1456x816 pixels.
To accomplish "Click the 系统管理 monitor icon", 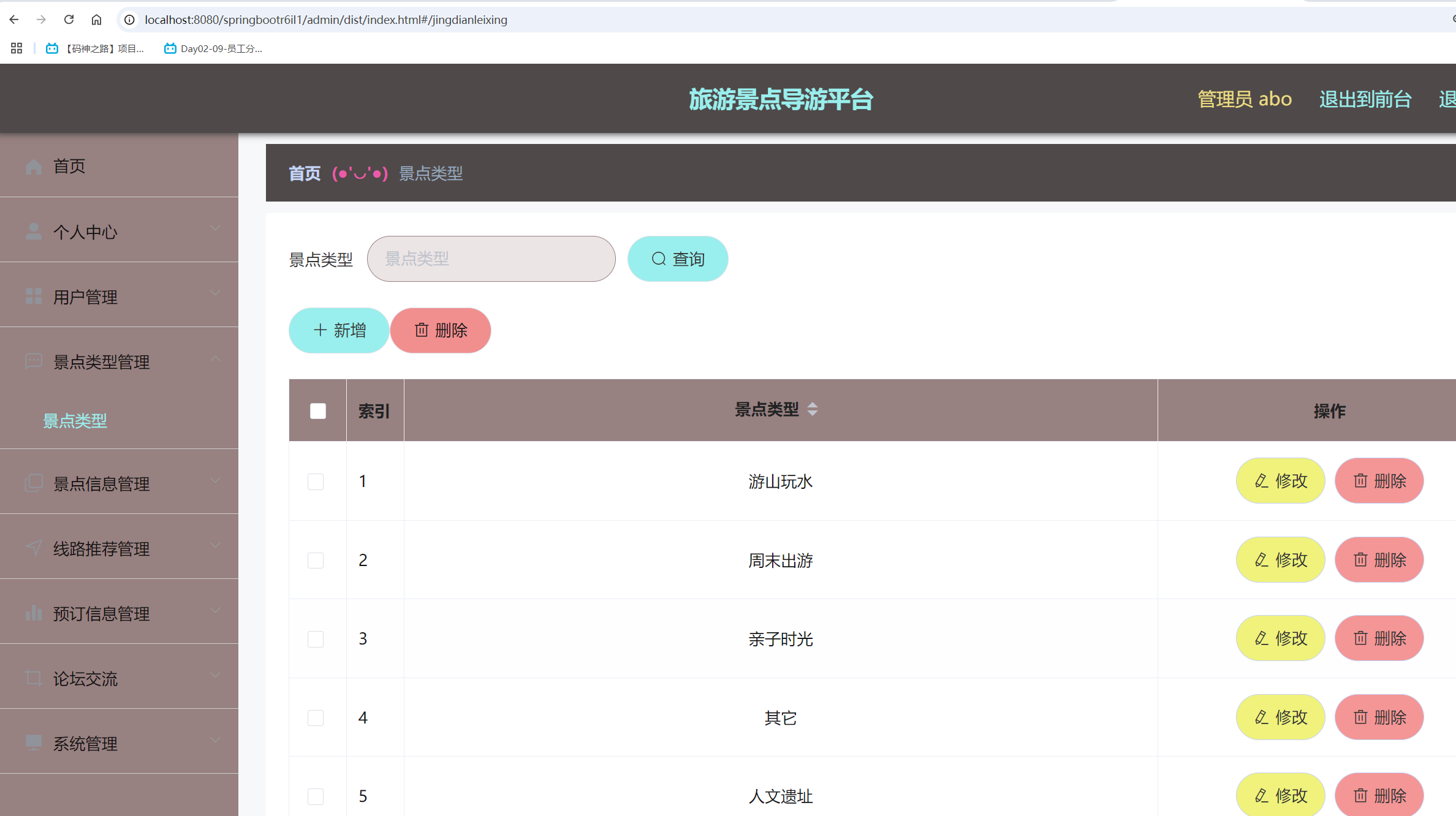I will [33, 744].
